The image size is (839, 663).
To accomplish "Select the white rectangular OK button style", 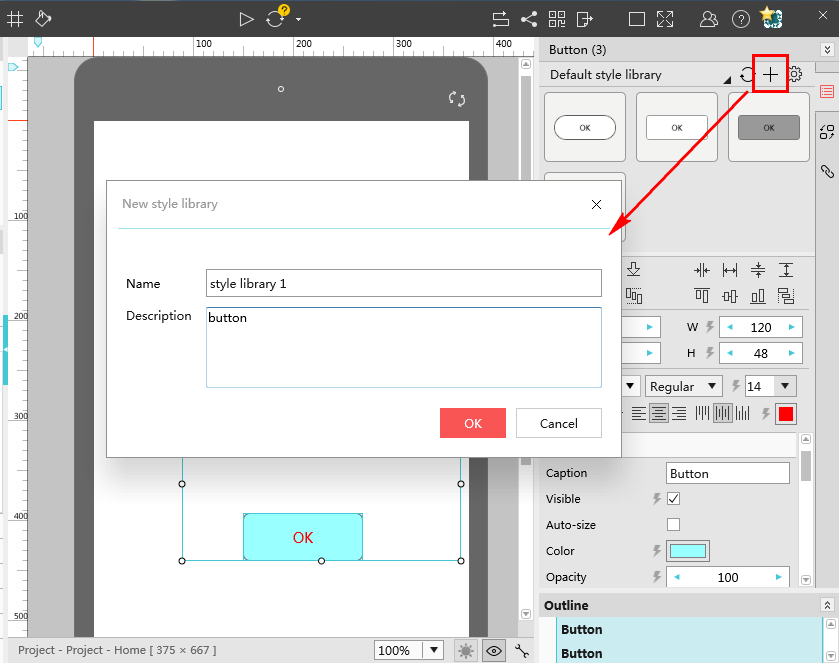I will click(x=677, y=127).
